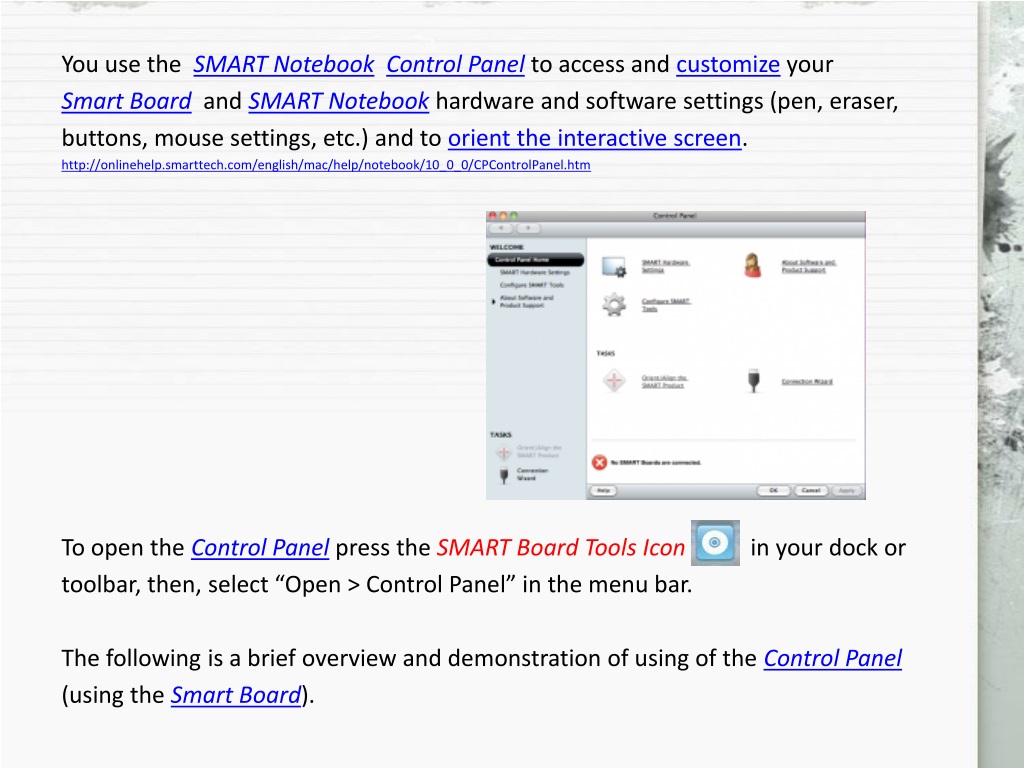This screenshot has height=768, width=1024.
Task: Click the SMART Board Tools icon in the sentence
Action: (x=715, y=543)
